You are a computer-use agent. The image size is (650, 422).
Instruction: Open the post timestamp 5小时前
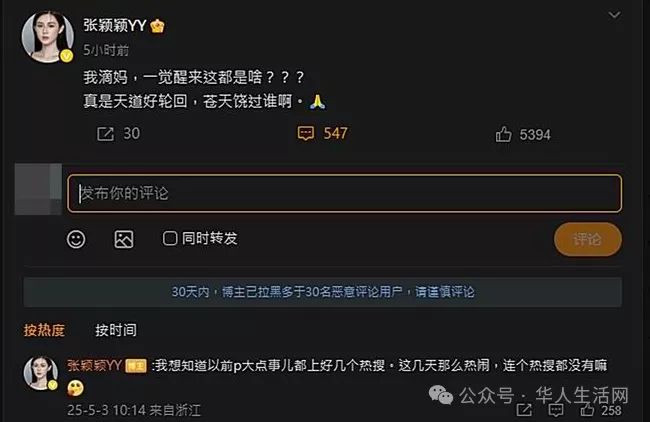click(x=106, y=50)
